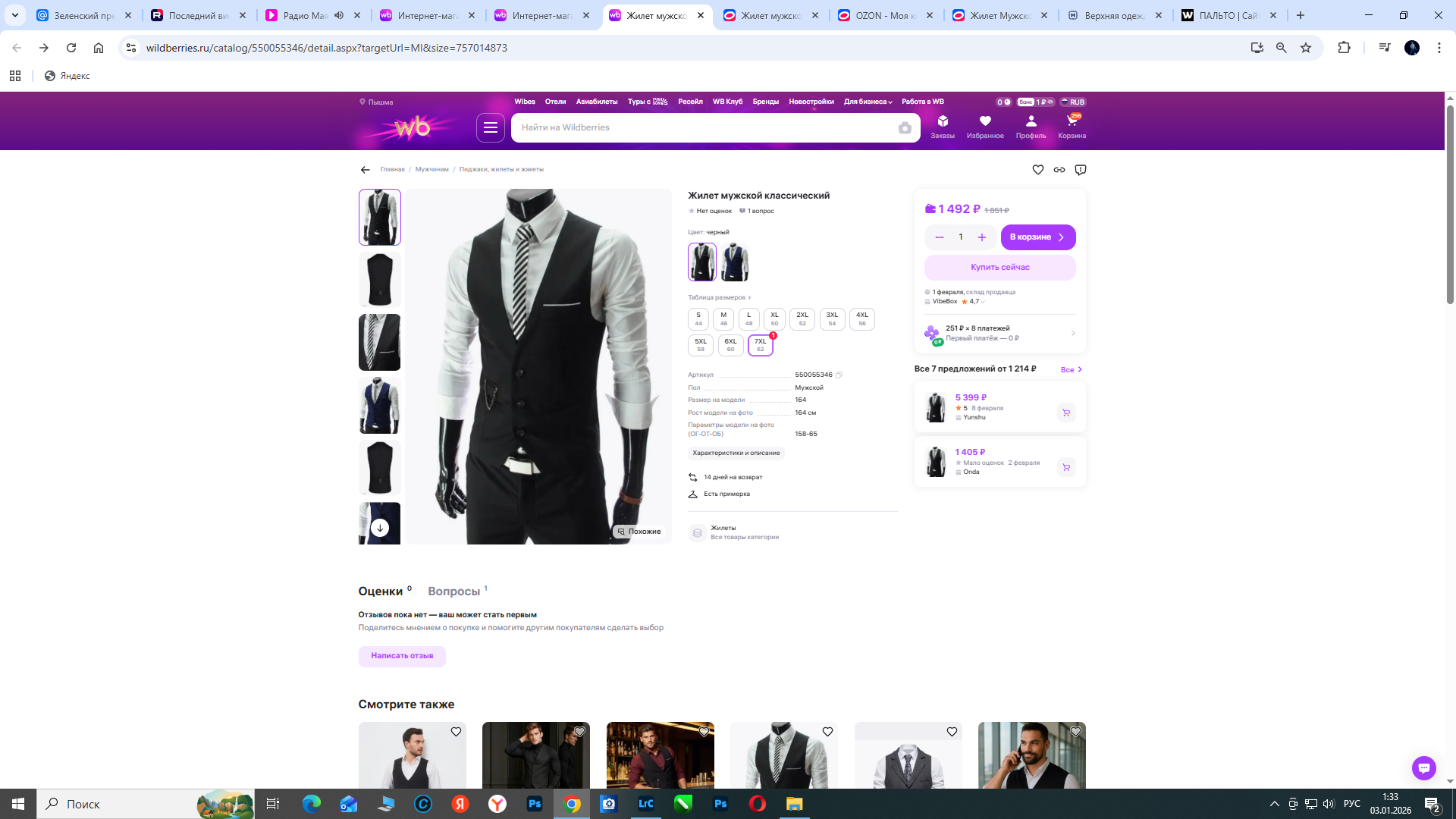This screenshot has width=1456, height=819.
Task: Click the camera photo search icon
Action: point(905,128)
